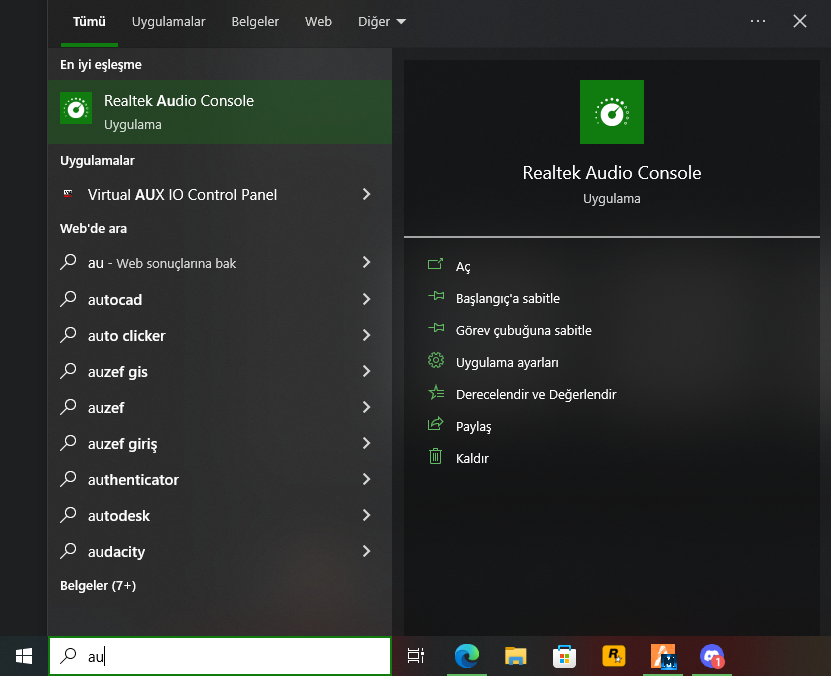Open the Diğer dropdown filter

pos(382,22)
